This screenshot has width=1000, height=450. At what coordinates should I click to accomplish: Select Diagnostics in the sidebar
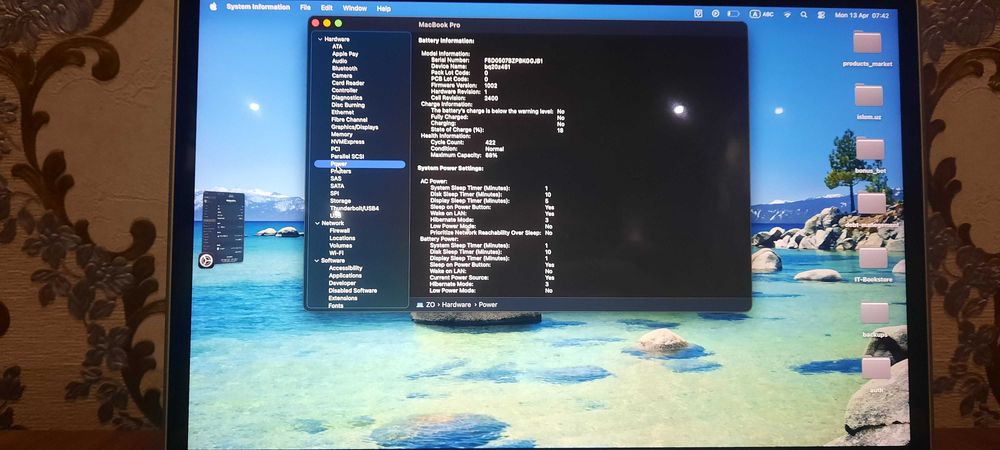tap(346, 98)
